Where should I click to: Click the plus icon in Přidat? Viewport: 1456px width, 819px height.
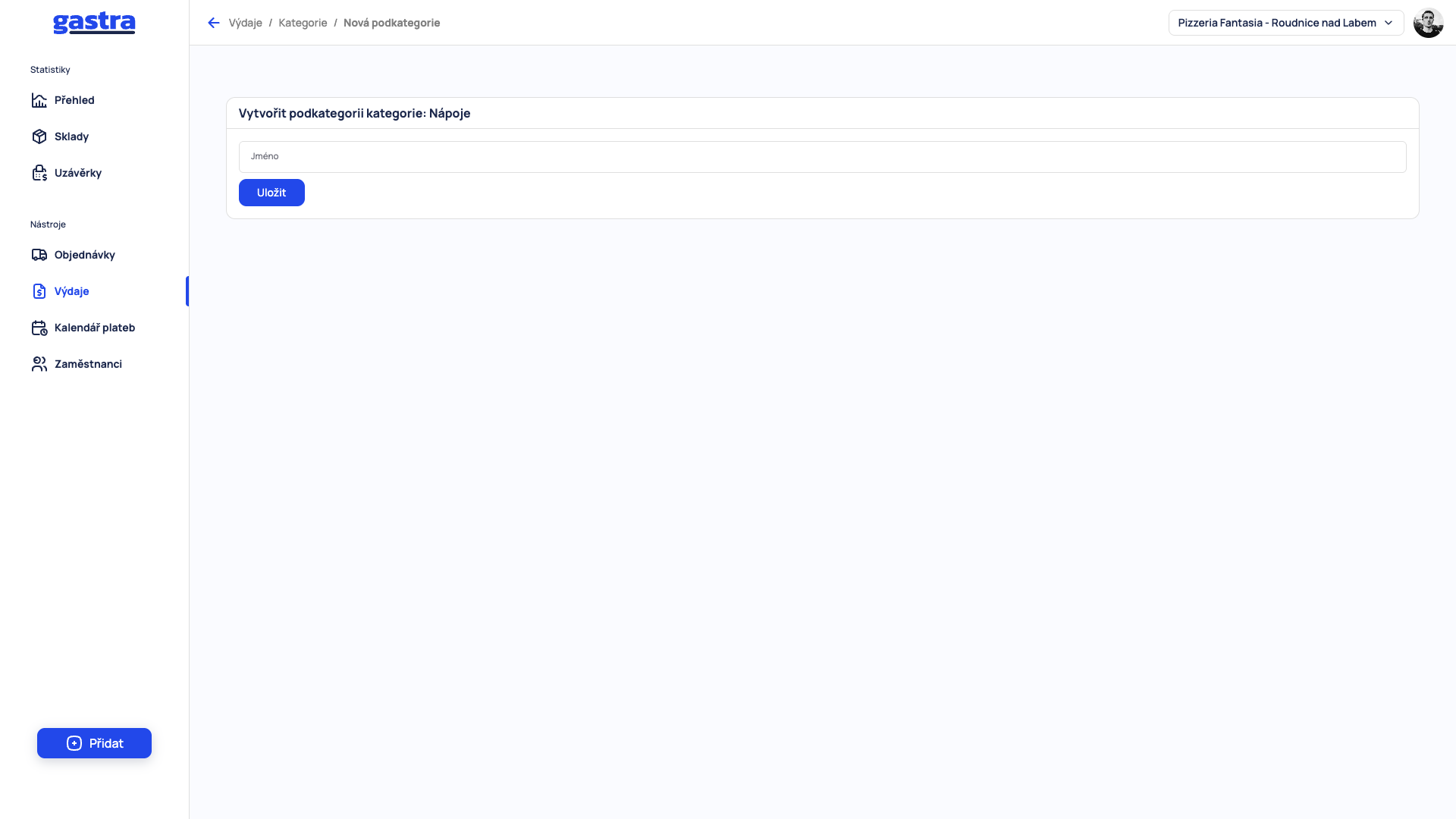coord(74,743)
